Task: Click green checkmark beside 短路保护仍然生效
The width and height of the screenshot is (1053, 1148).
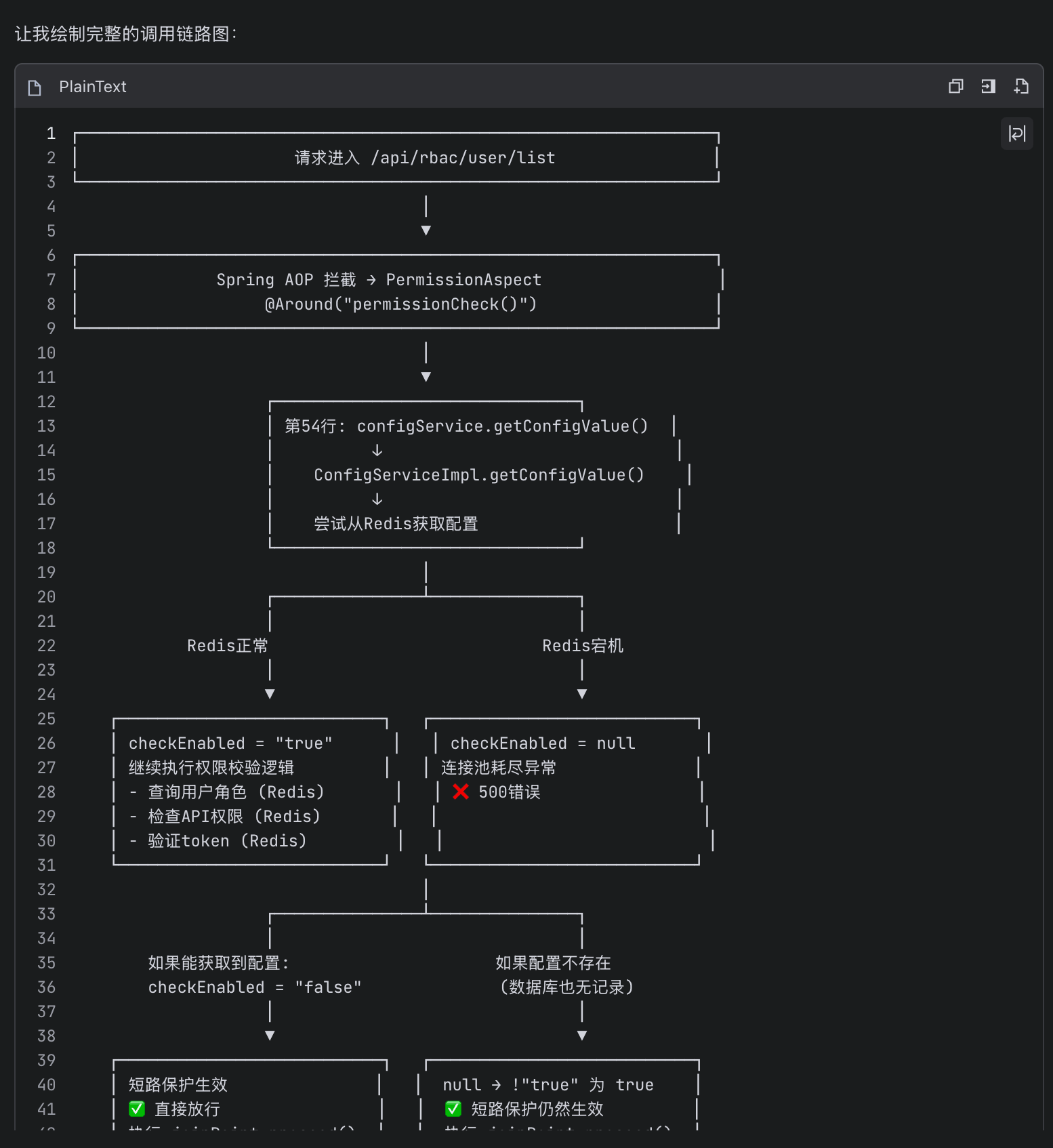Action: coord(453,1109)
